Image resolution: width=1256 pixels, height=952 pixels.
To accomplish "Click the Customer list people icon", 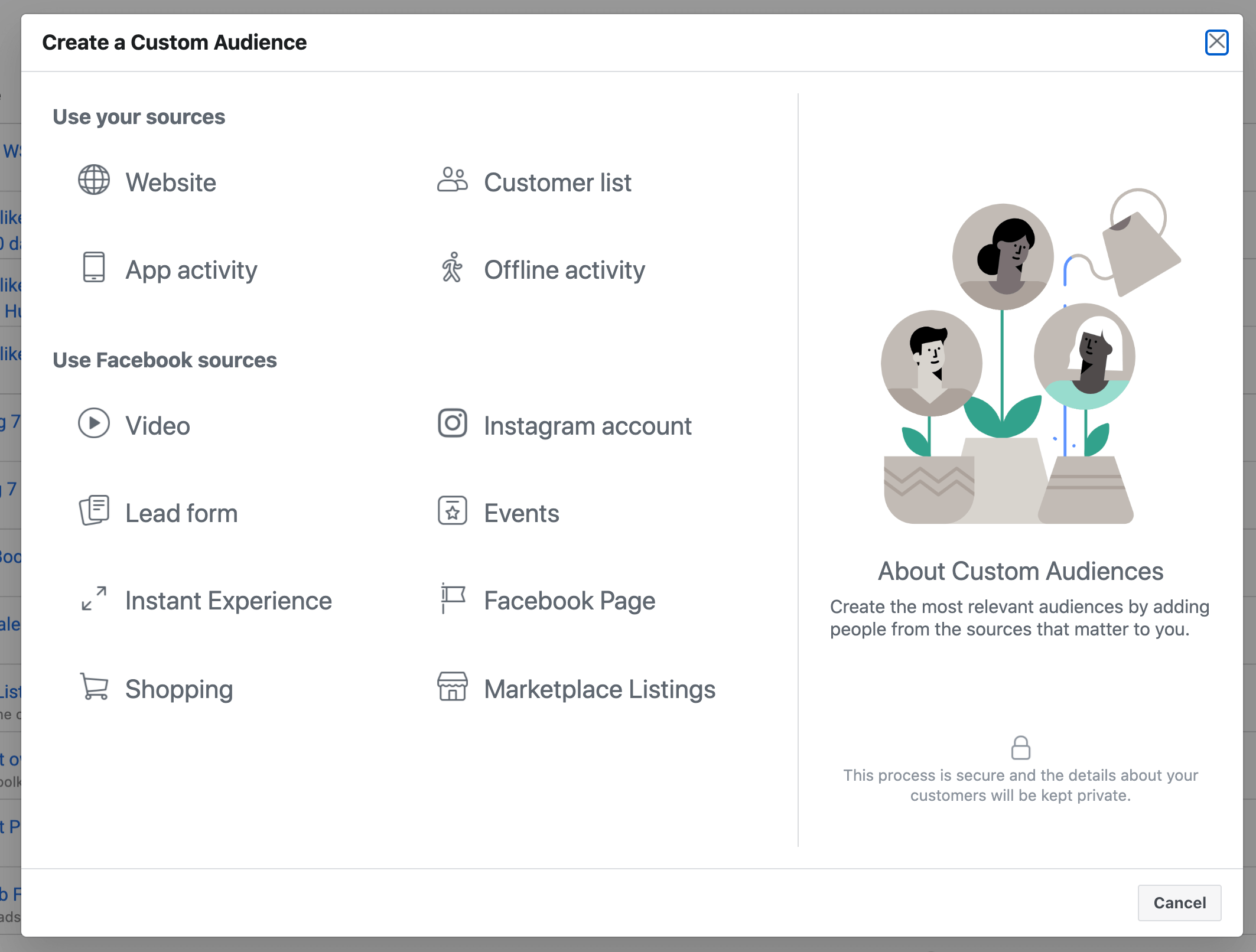I will 453,180.
